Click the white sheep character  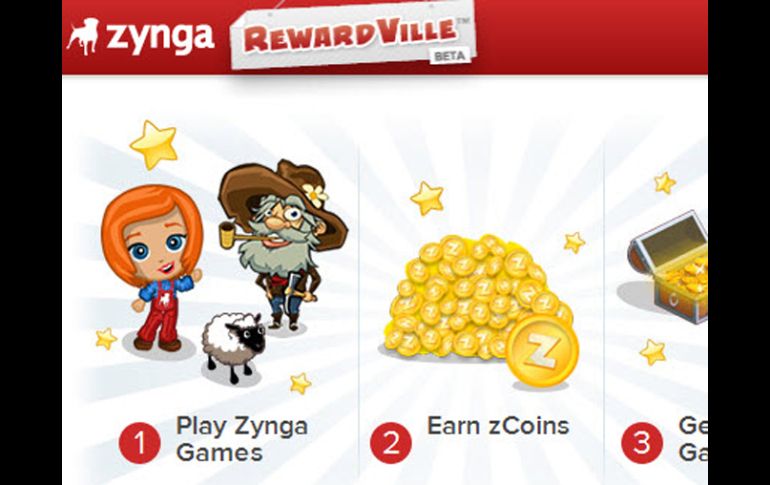pyautogui.click(x=234, y=346)
